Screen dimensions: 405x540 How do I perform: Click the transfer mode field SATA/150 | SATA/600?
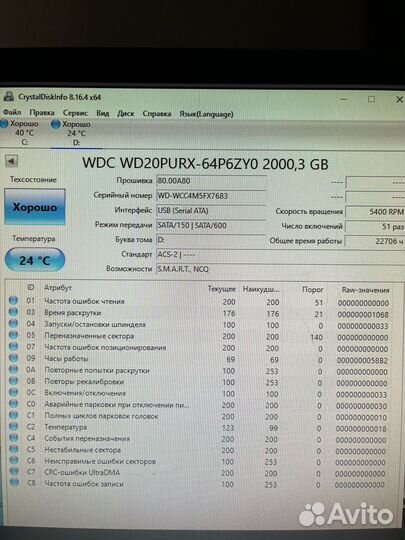pyautogui.click(x=211, y=226)
